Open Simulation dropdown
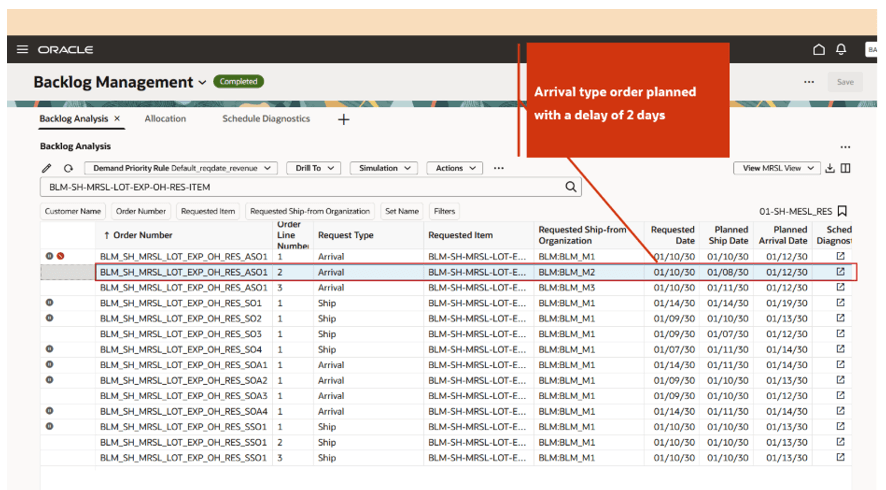This screenshot has width=886, height=490. click(384, 168)
